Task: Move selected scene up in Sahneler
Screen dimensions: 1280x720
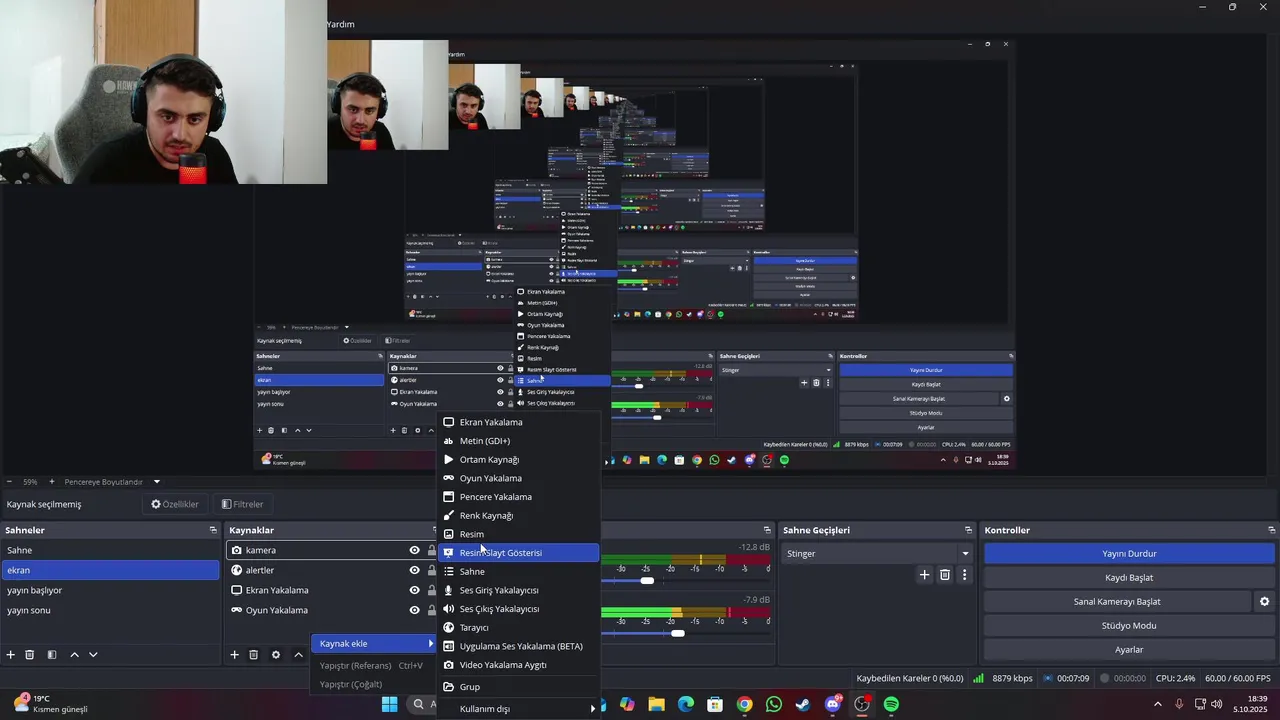Action: [74, 655]
